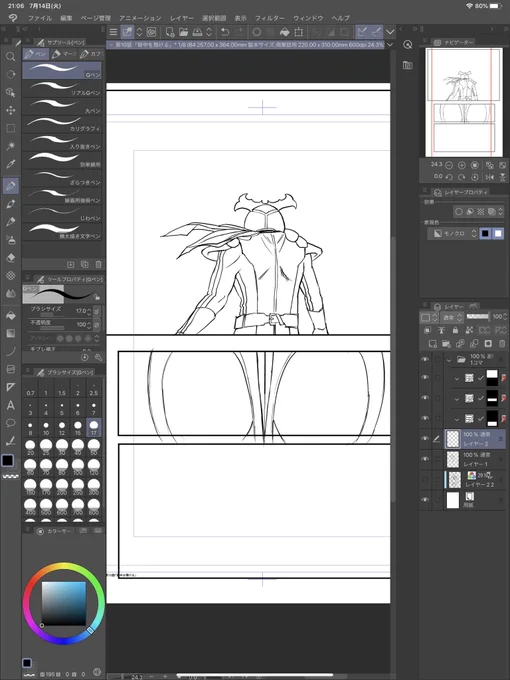Click the Delete layer trash icon
Image resolution: width=510 pixels, height=680 pixels.
[502, 343]
